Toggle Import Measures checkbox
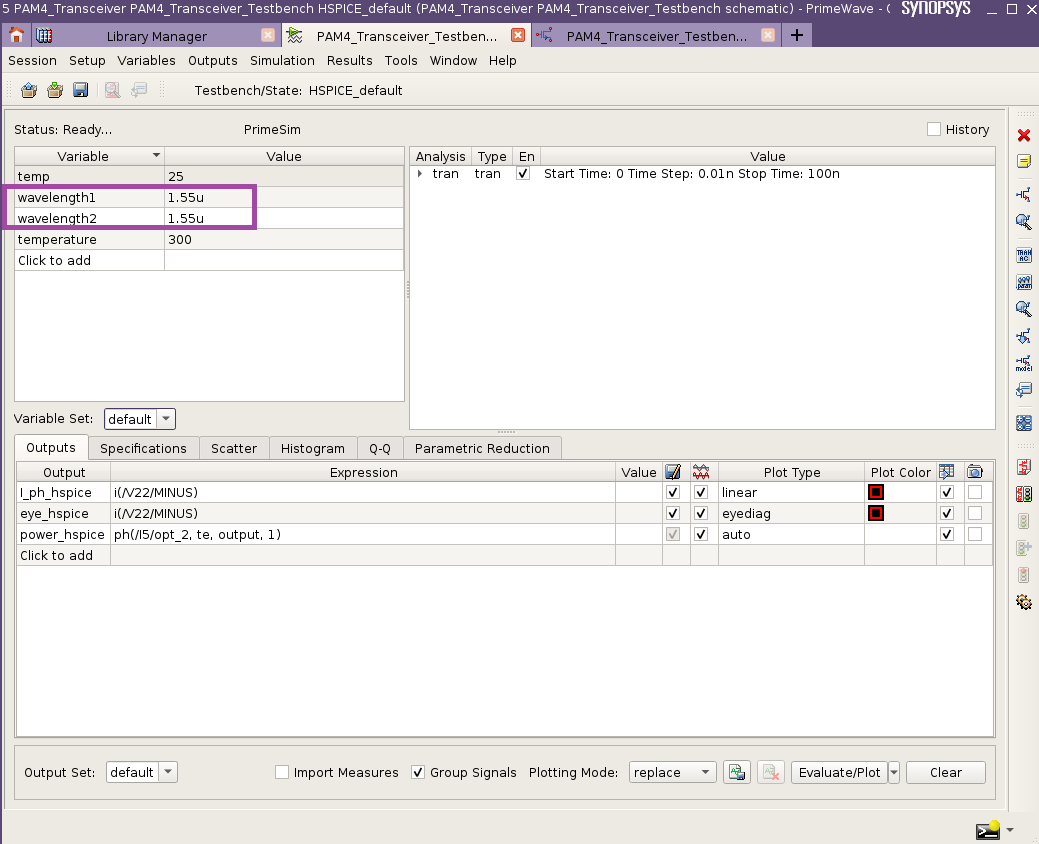The width and height of the screenshot is (1039, 844). point(282,772)
